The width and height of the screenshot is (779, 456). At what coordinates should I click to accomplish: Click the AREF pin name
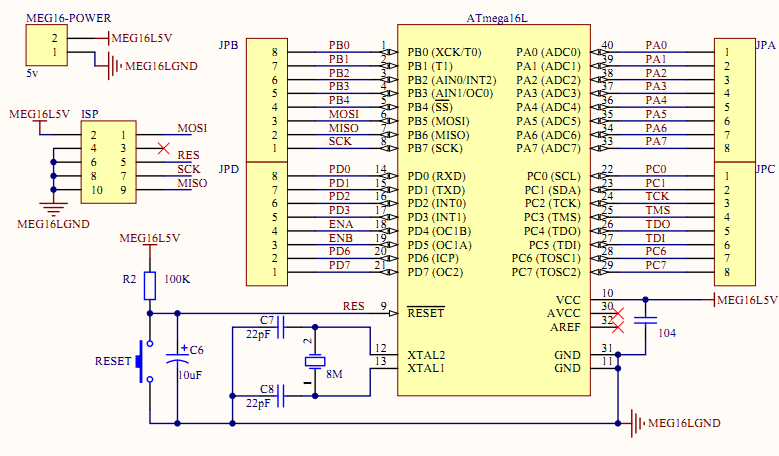[565, 327]
